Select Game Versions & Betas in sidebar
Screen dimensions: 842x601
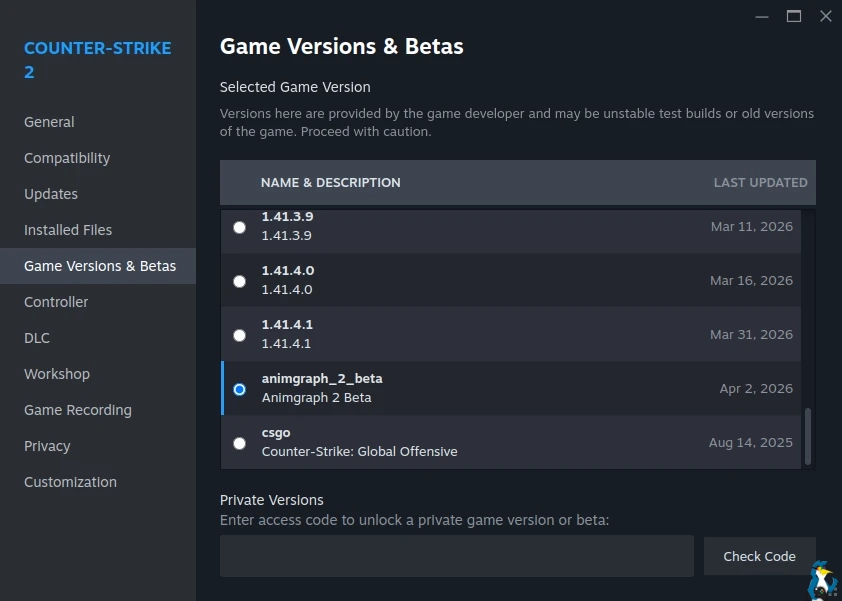[99, 266]
